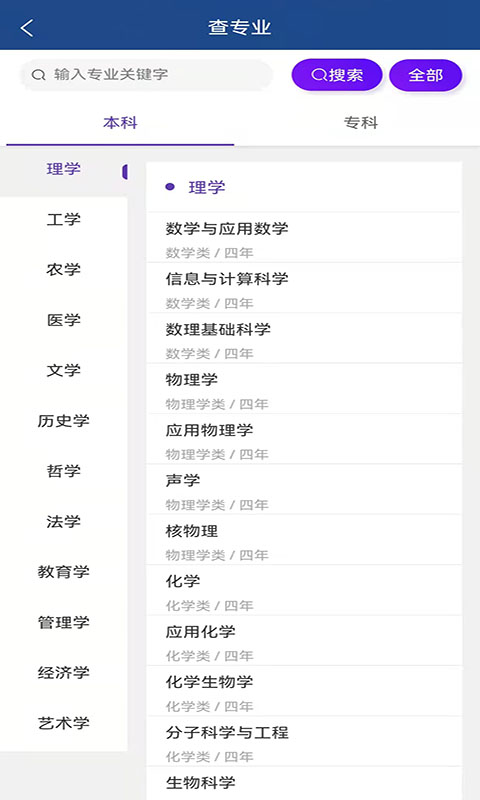Tap the 搜索 button
This screenshot has height=800, width=480.
coord(337,75)
